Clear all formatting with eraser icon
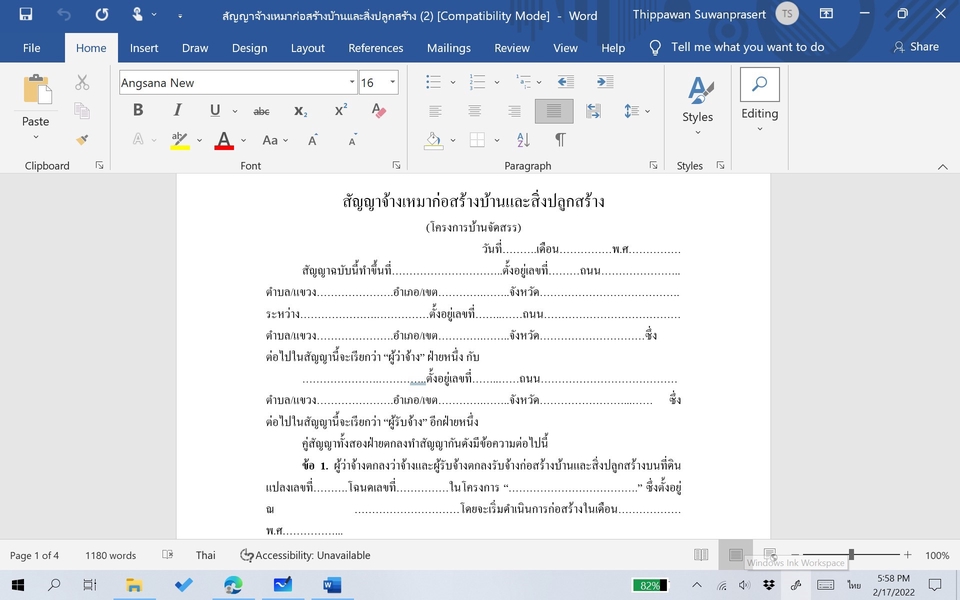 click(378, 111)
